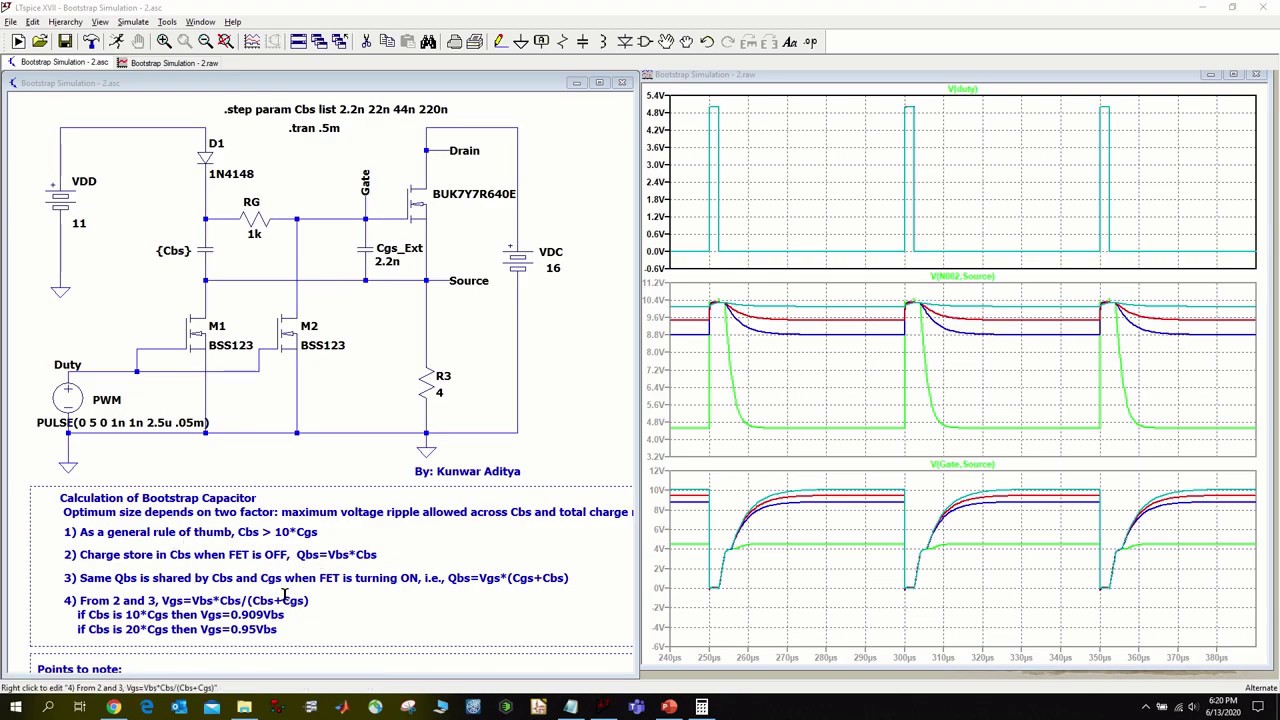Screen dimensions: 1280x720
Task: Select the SPICE directive '.op' tool
Action: pos(810,42)
